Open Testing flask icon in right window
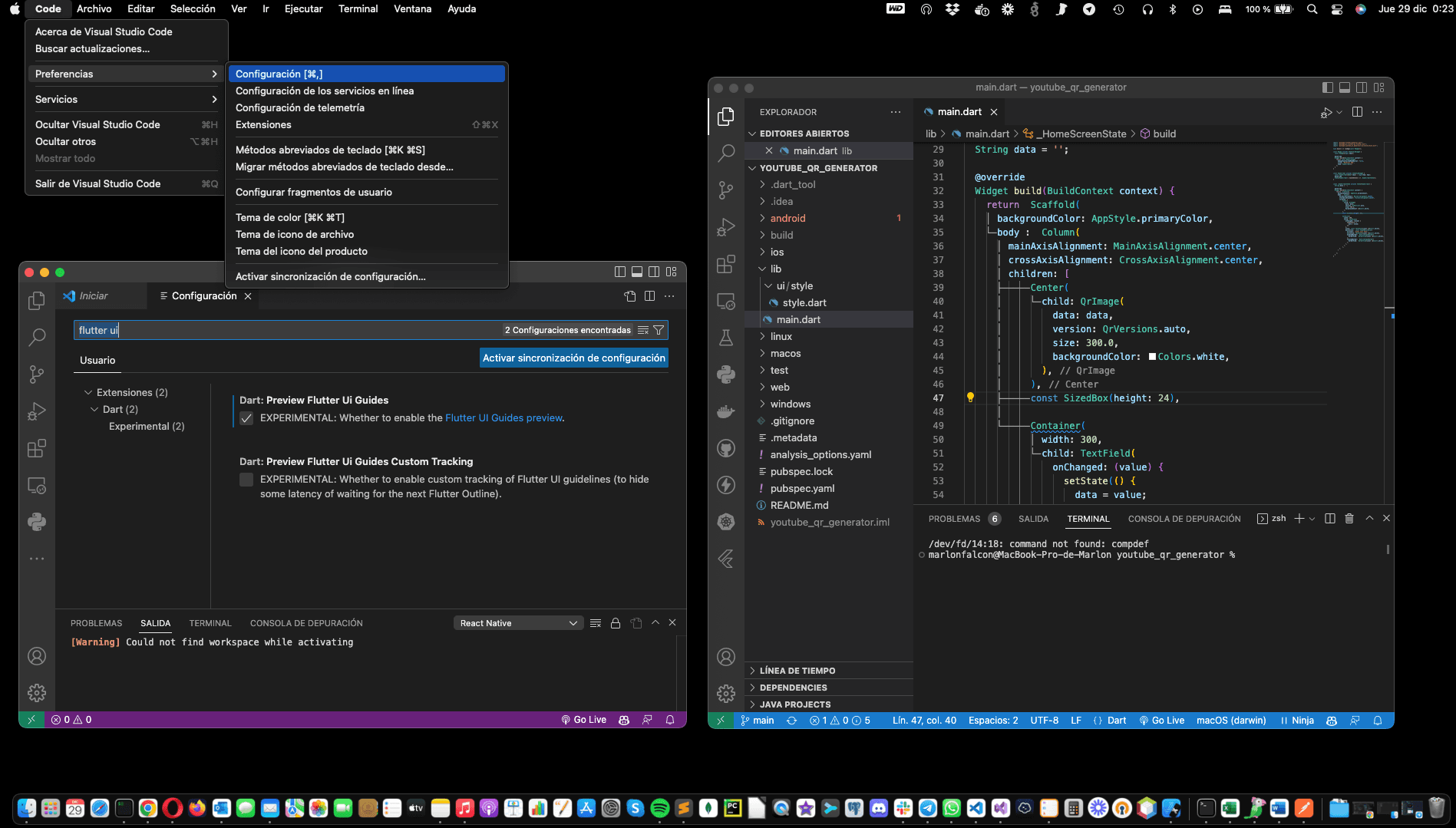Screen dimensions: 1456x828 click(x=725, y=338)
